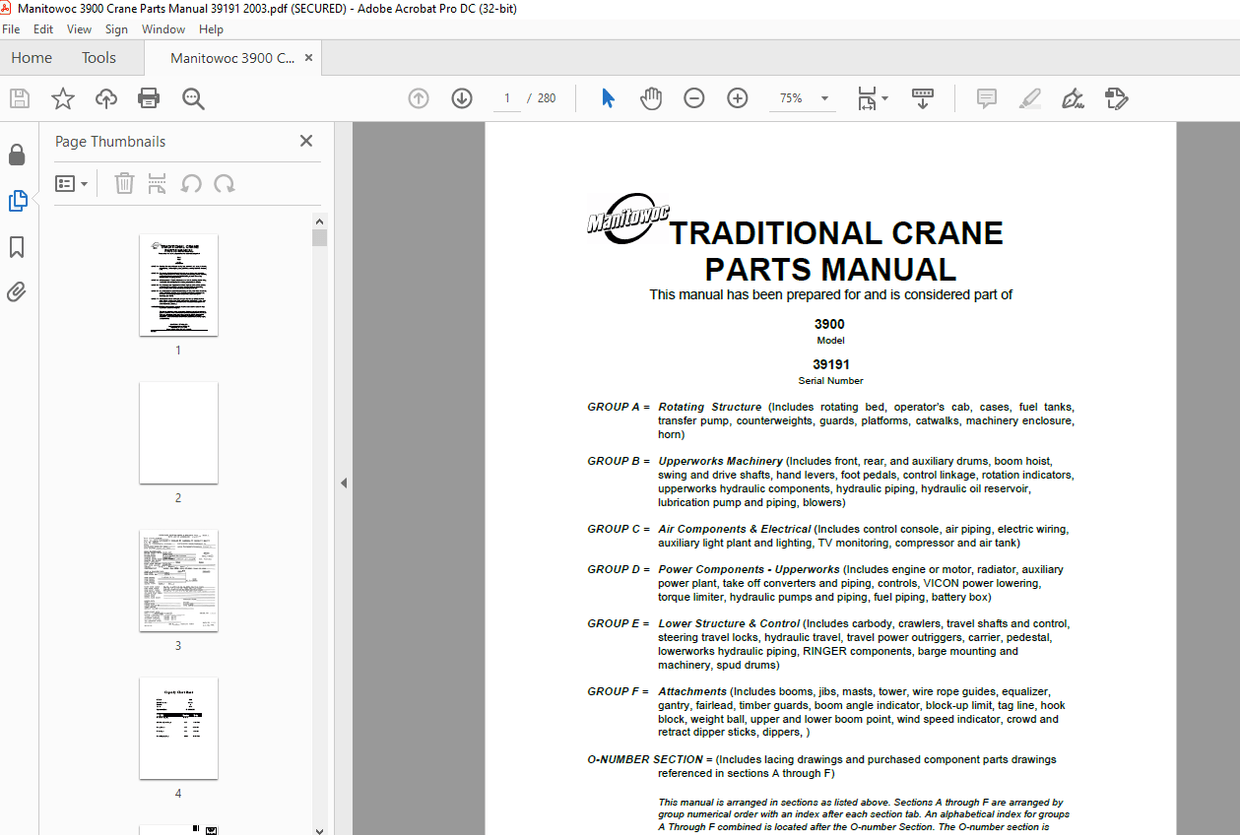Toggle zoom out on the document
1240x835 pixels.
pos(694,98)
